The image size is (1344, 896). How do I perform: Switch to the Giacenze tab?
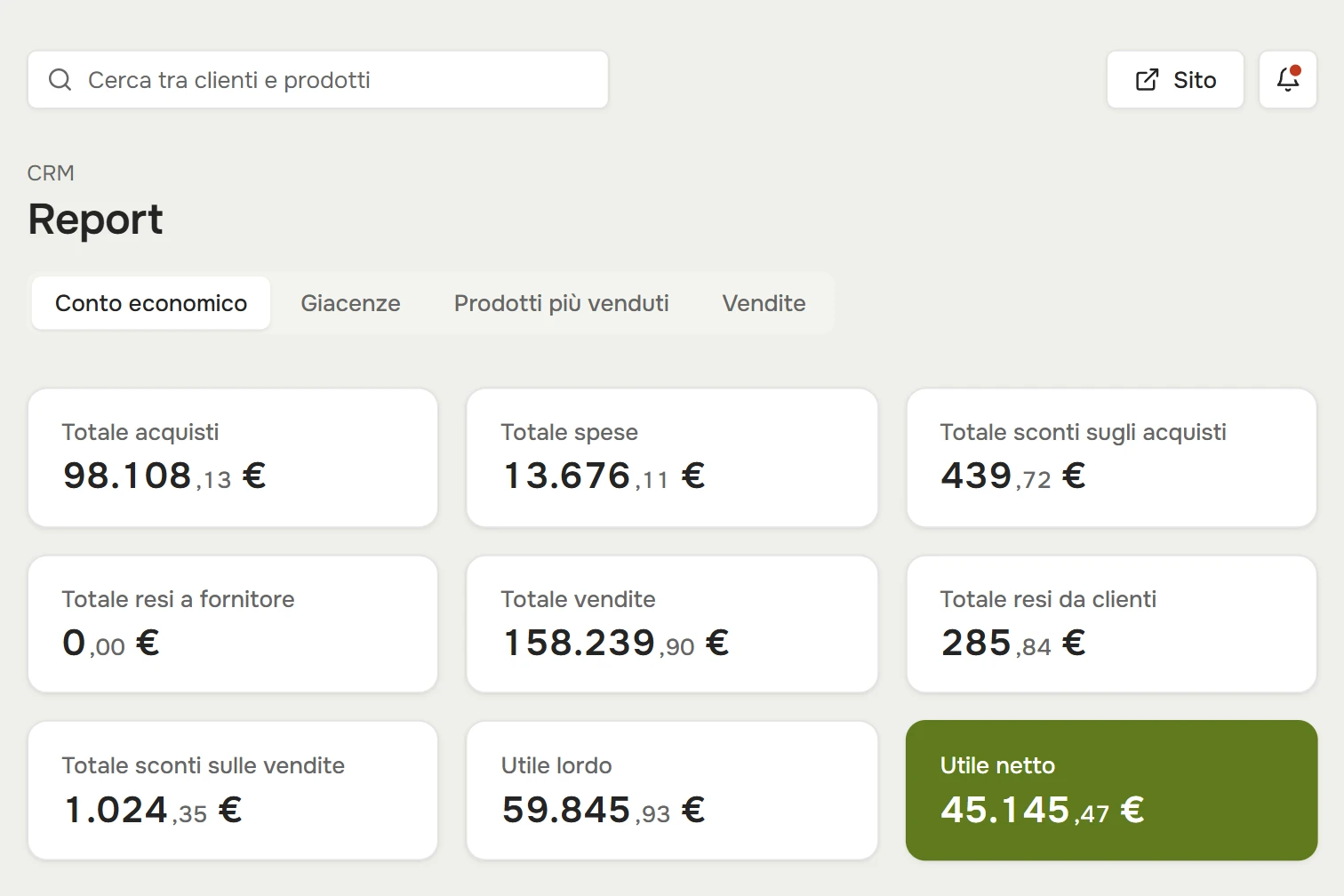350,303
